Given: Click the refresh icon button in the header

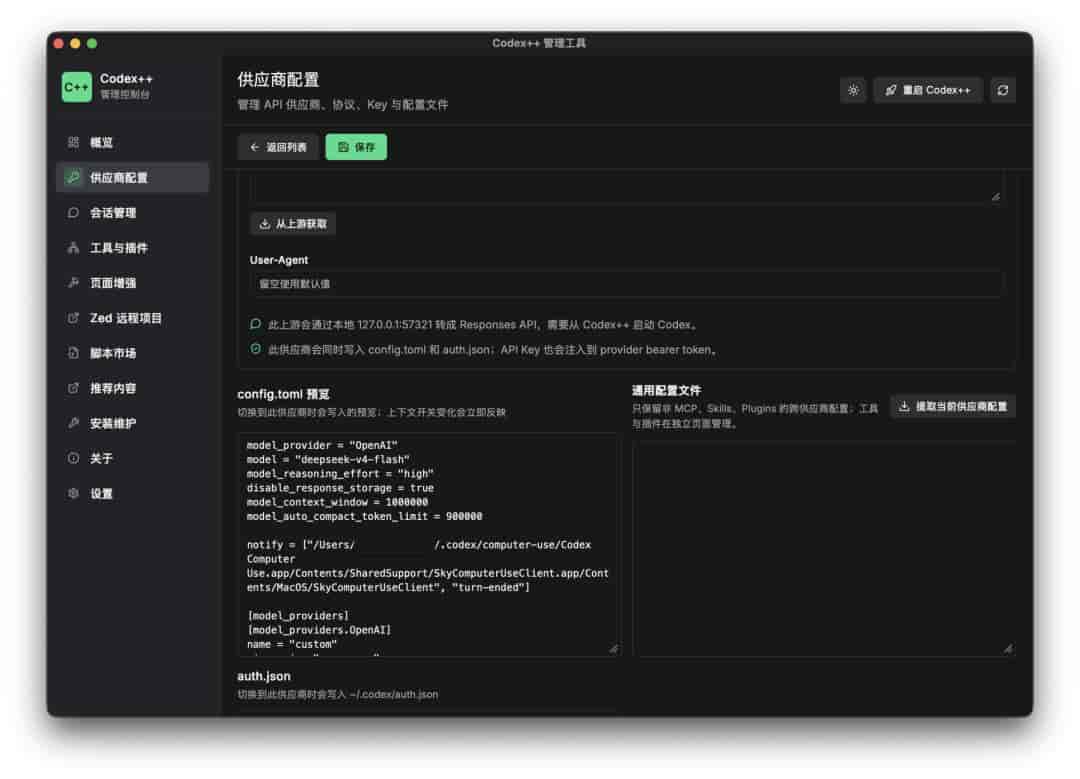Looking at the screenshot, I should tap(1003, 90).
